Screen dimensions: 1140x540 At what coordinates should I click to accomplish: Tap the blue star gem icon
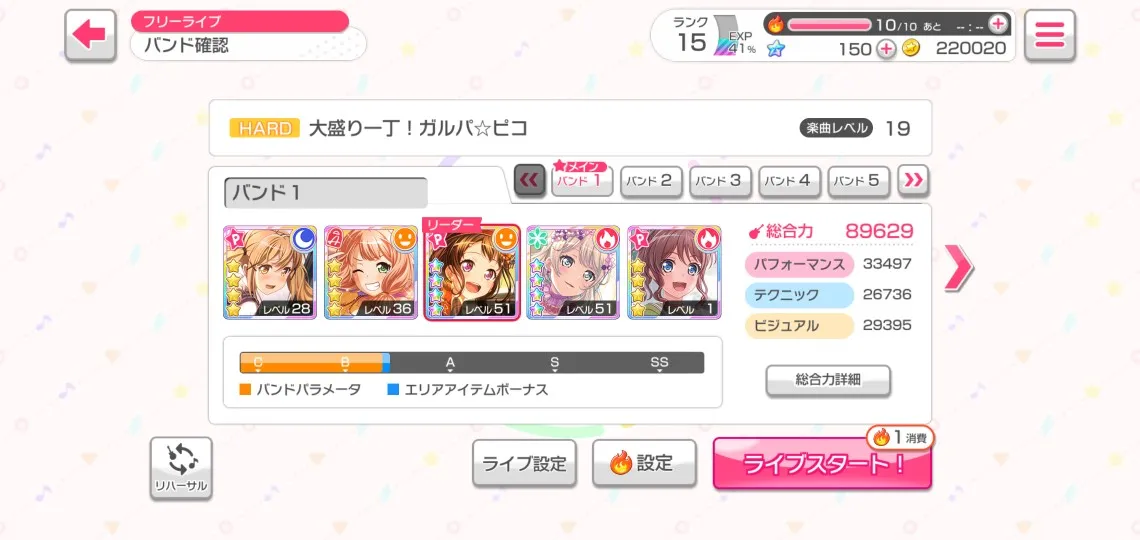pyautogui.click(x=776, y=49)
